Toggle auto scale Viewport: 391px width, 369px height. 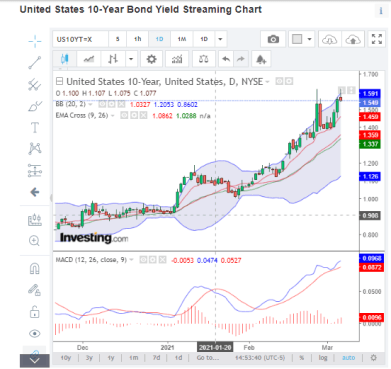[x=348, y=358]
